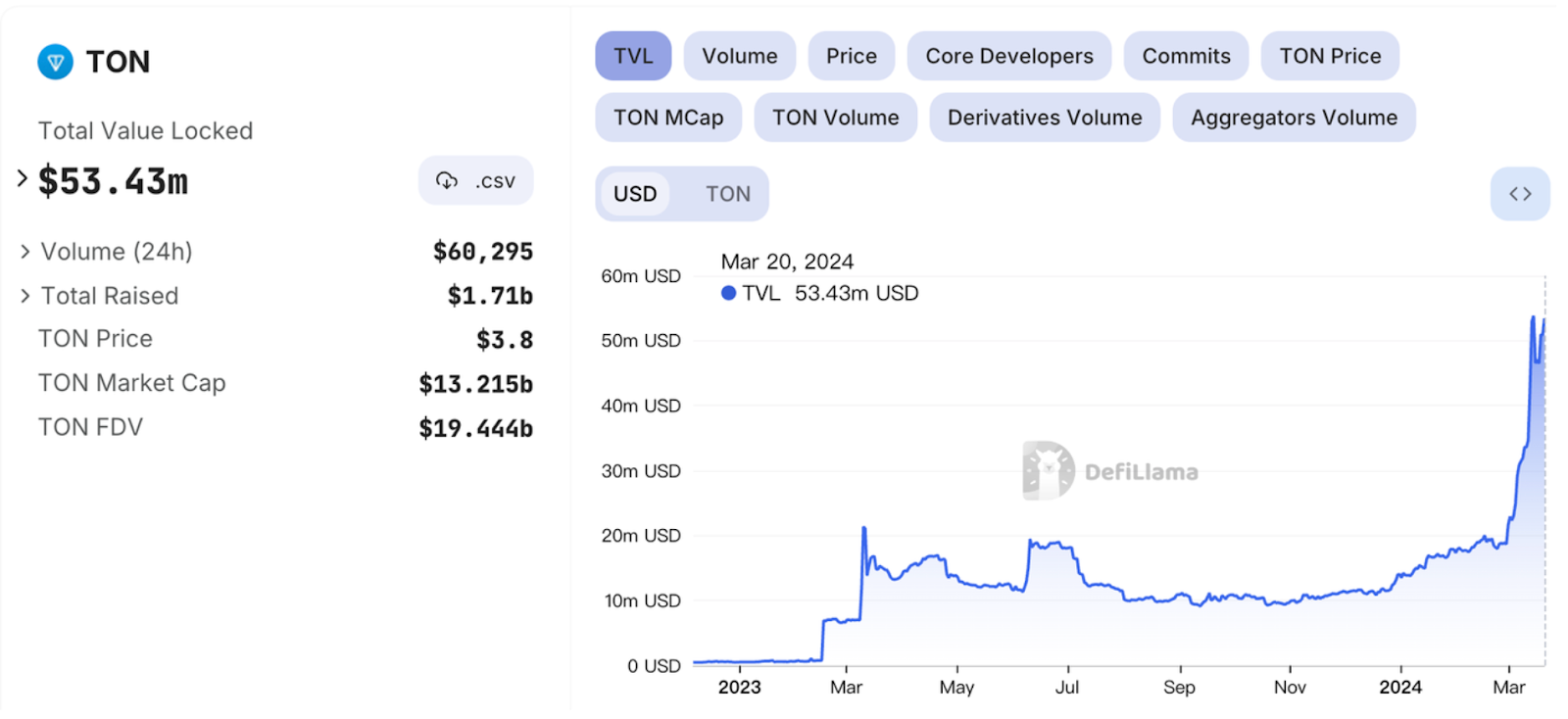The height and width of the screenshot is (719, 1568).
Task: Click the blue TVL series dot in tooltip
Action: (728, 293)
